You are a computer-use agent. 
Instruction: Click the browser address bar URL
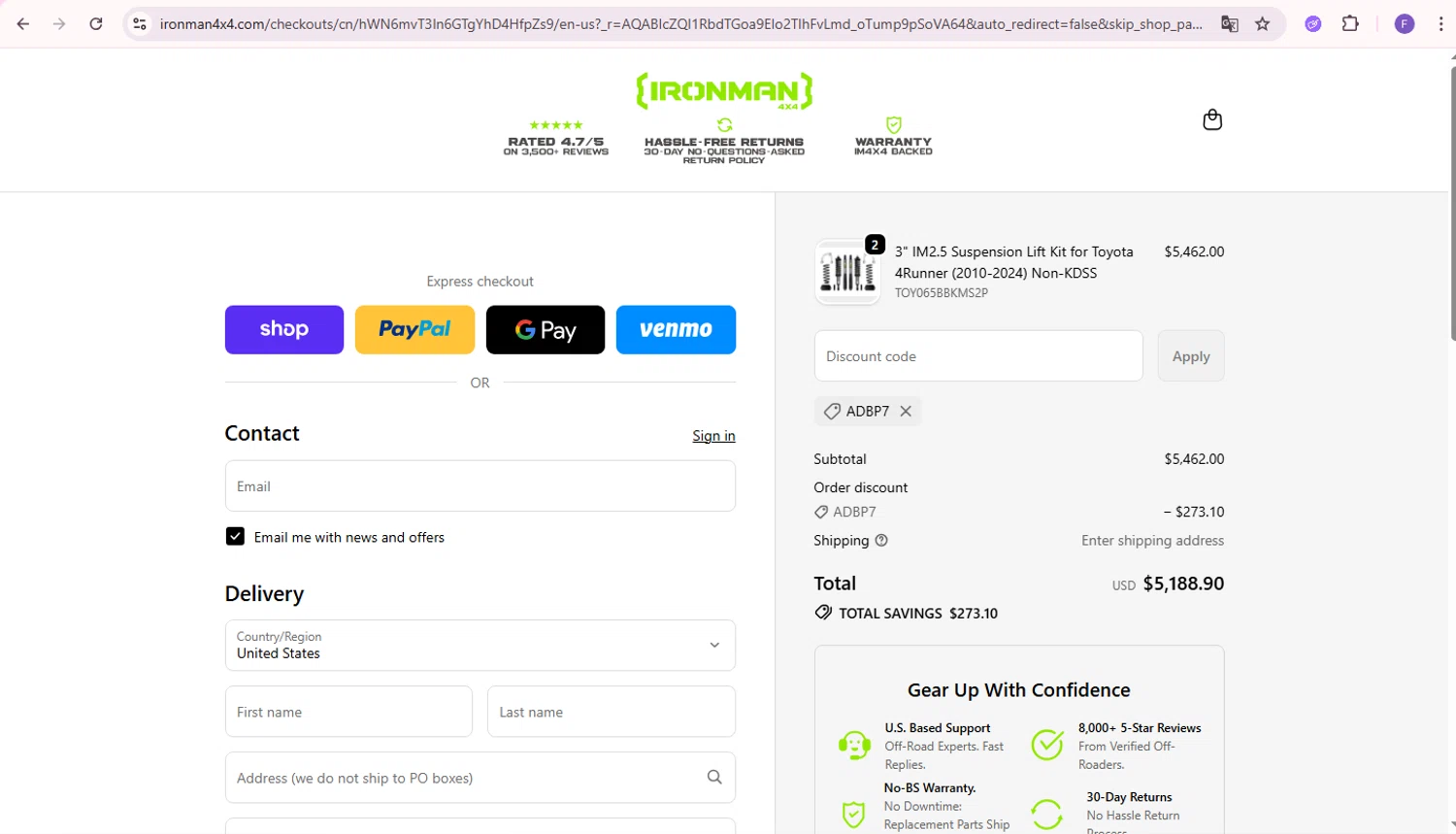click(x=679, y=23)
